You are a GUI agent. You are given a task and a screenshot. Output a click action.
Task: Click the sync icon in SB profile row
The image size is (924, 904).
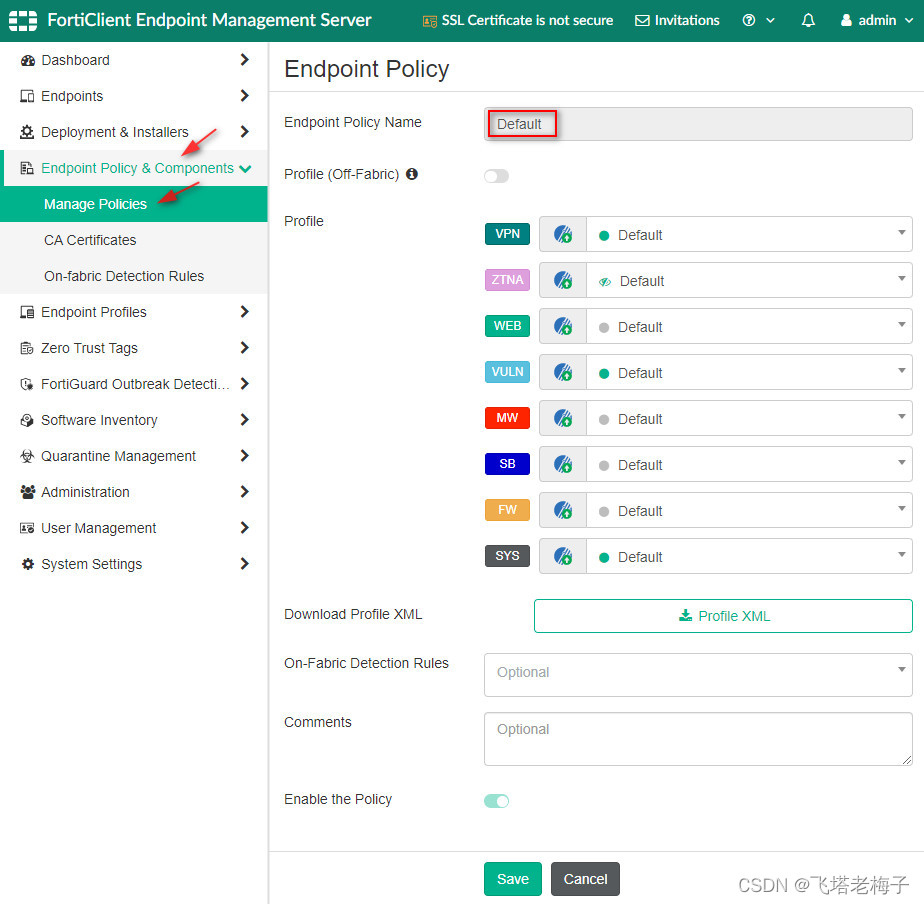pos(563,464)
